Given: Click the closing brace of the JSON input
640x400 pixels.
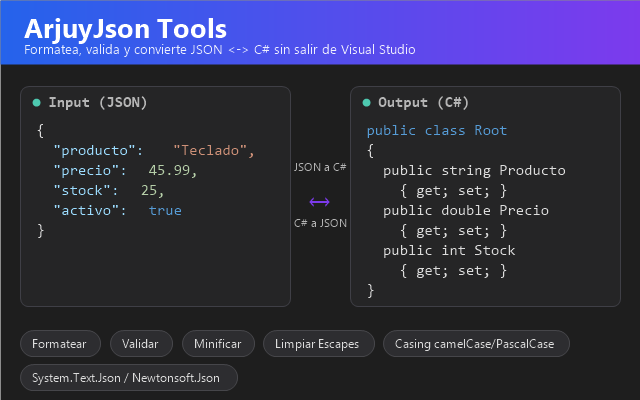Looking at the screenshot, I should point(40,231).
